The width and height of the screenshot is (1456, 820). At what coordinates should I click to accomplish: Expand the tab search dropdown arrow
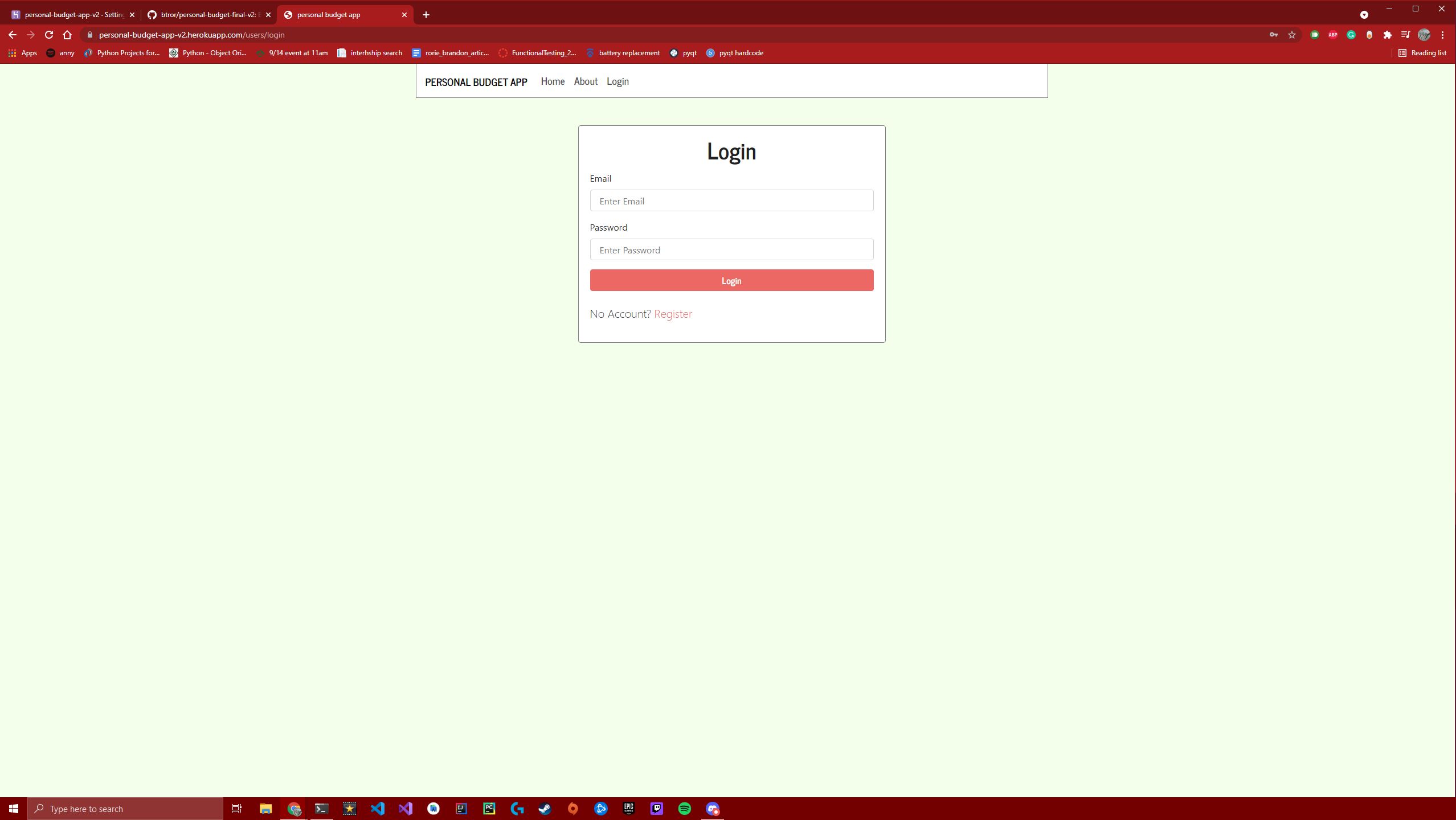1364,15
